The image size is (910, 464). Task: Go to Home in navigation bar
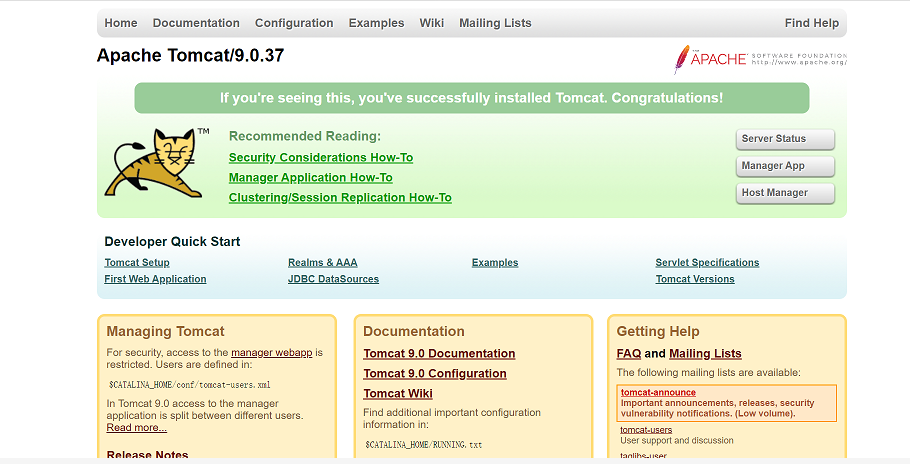(121, 23)
